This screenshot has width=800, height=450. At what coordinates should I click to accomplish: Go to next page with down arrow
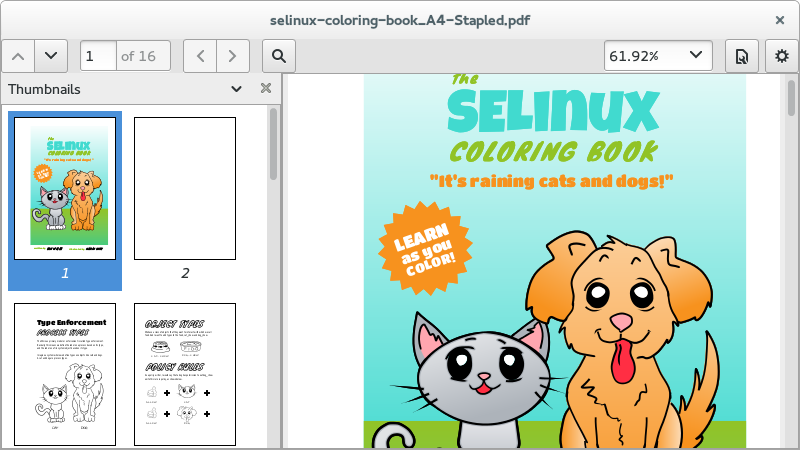(51, 56)
